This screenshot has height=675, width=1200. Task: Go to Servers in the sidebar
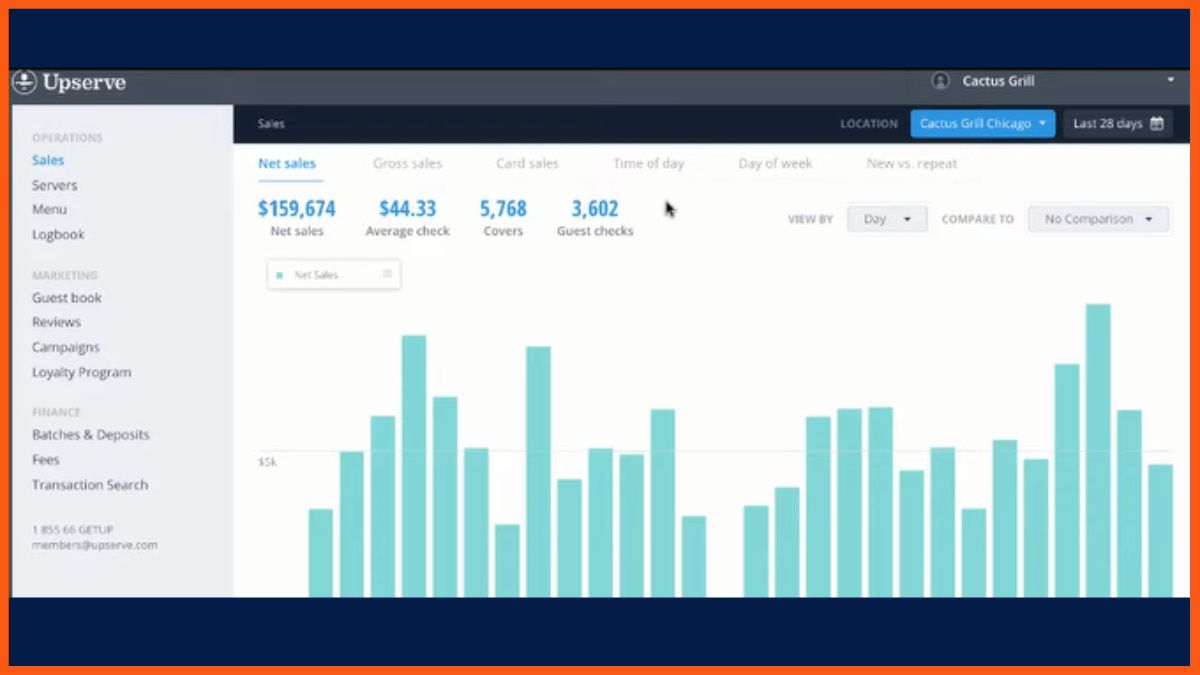pos(54,185)
